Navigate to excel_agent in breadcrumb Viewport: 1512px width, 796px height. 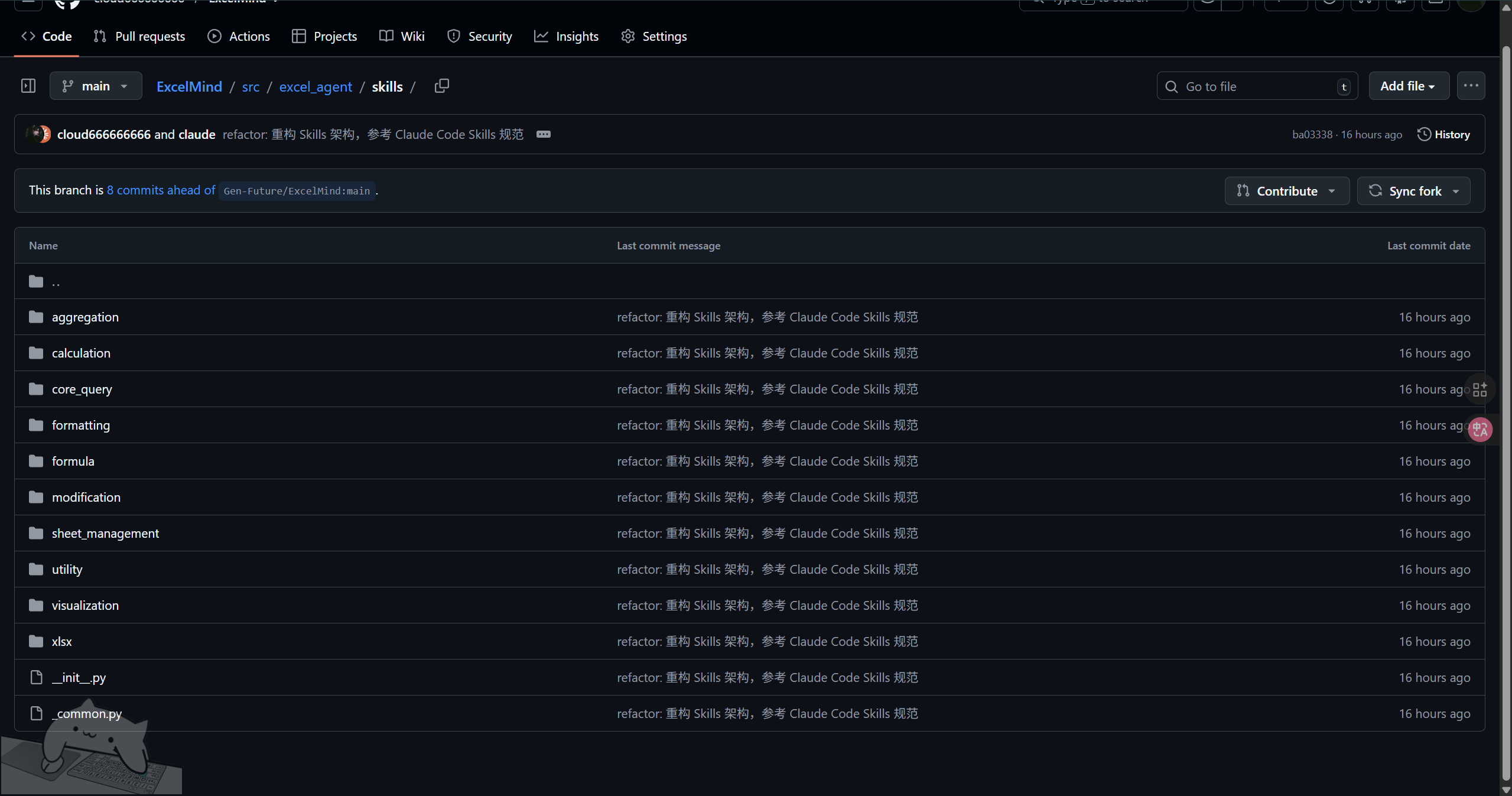316,87
